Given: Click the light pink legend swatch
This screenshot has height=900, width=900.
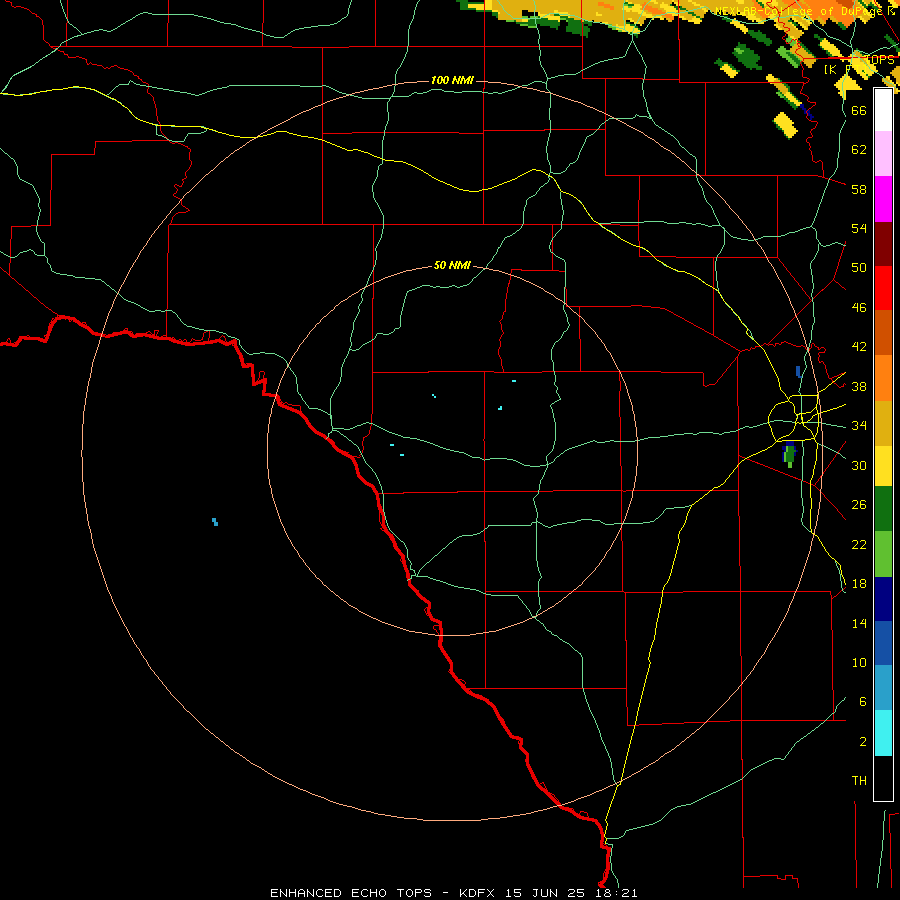Looking at the screenshot, I should [x=883, y=154].
